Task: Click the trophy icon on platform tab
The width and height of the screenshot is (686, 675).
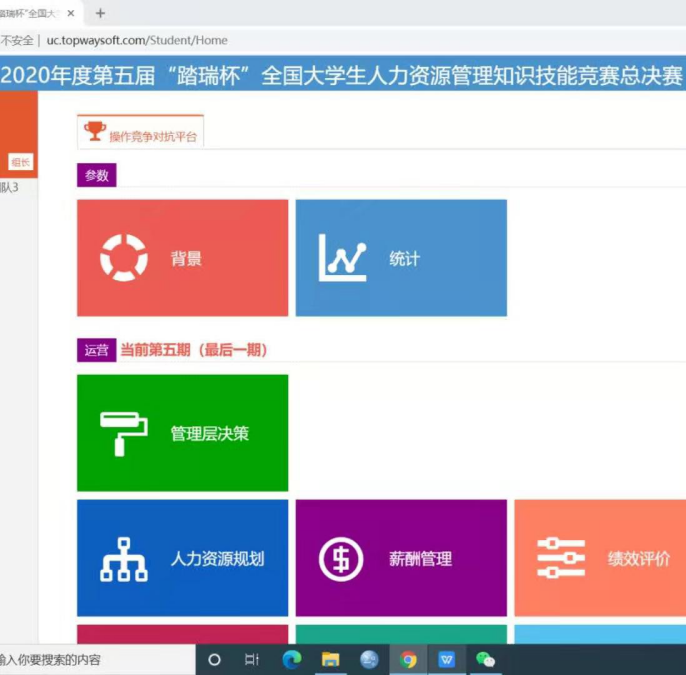Action: point(95,131)
